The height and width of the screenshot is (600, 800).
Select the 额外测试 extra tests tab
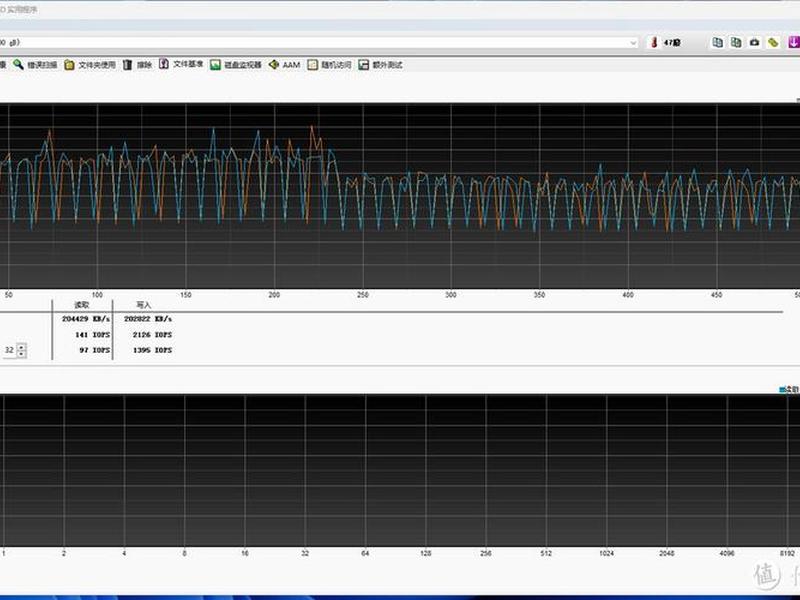381,65
